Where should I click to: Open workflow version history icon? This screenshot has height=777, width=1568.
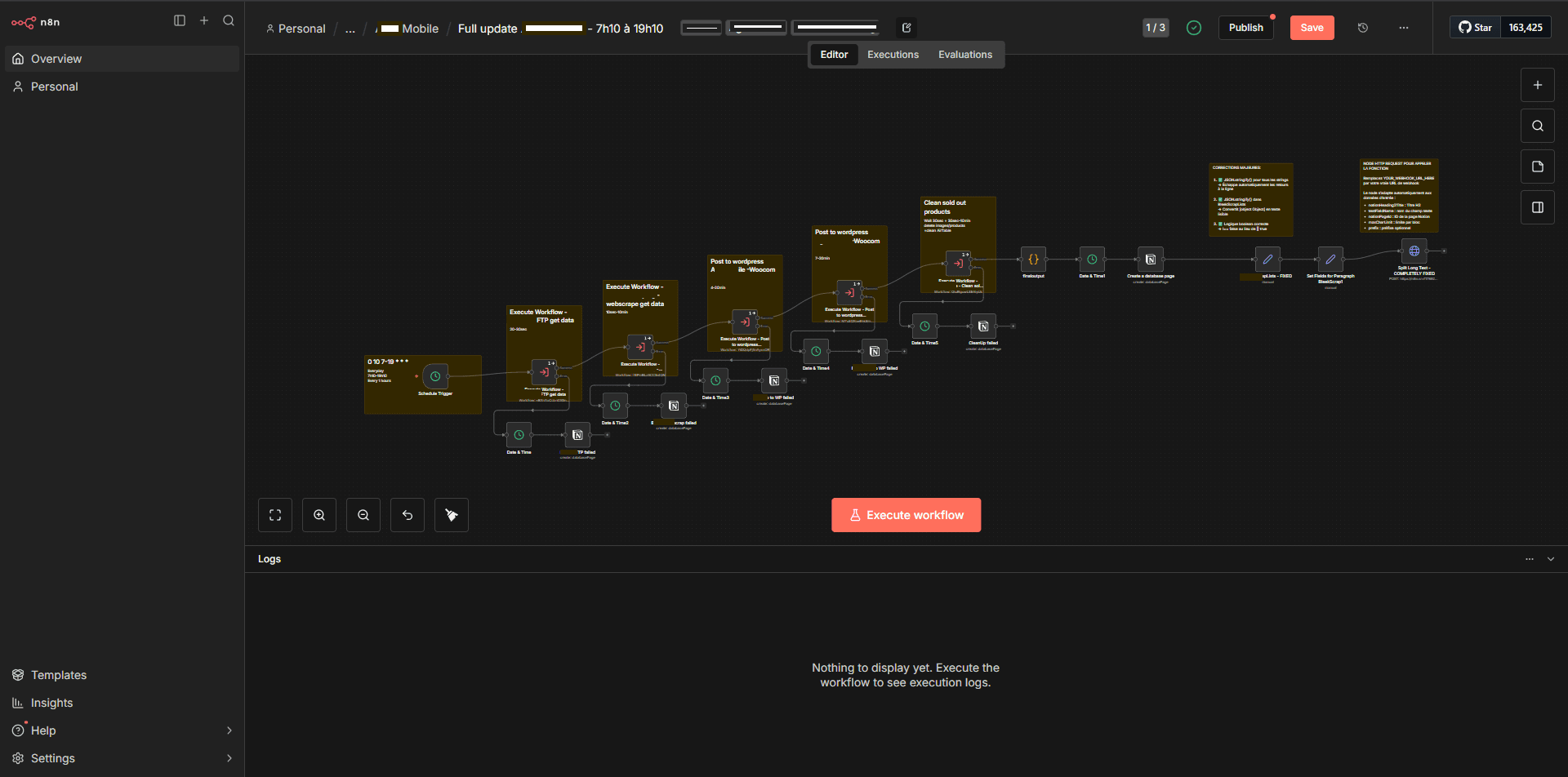(1363, 28)
